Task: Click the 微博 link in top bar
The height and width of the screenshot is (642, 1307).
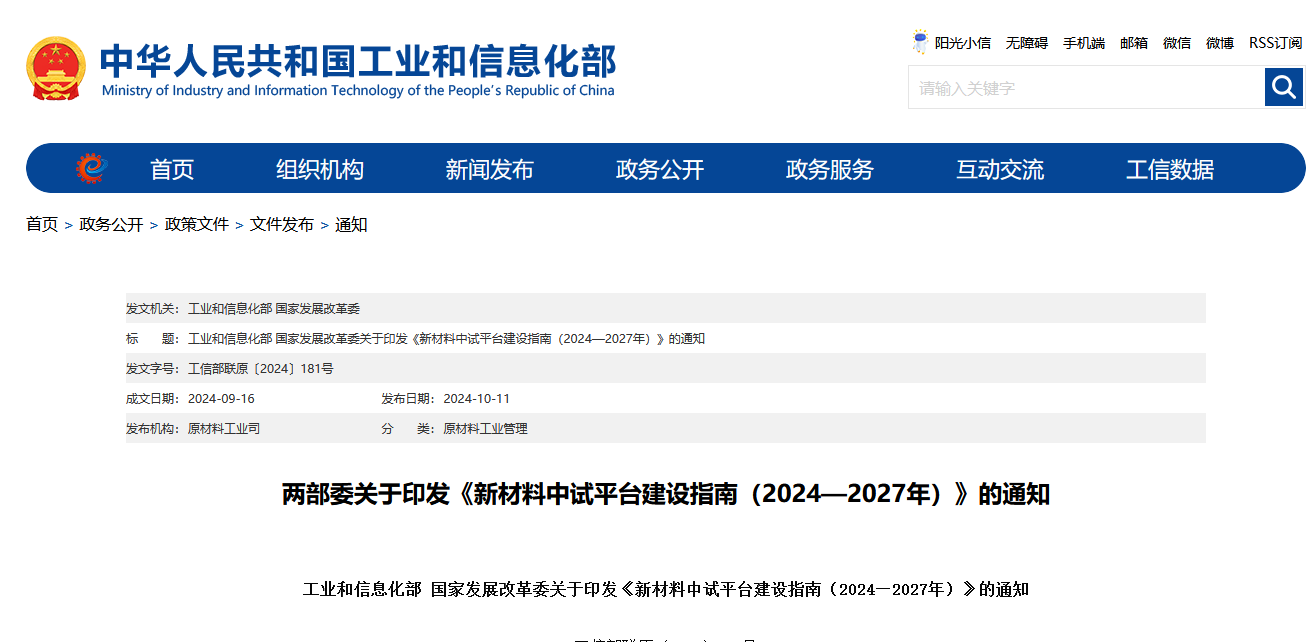Action: 1220,43
